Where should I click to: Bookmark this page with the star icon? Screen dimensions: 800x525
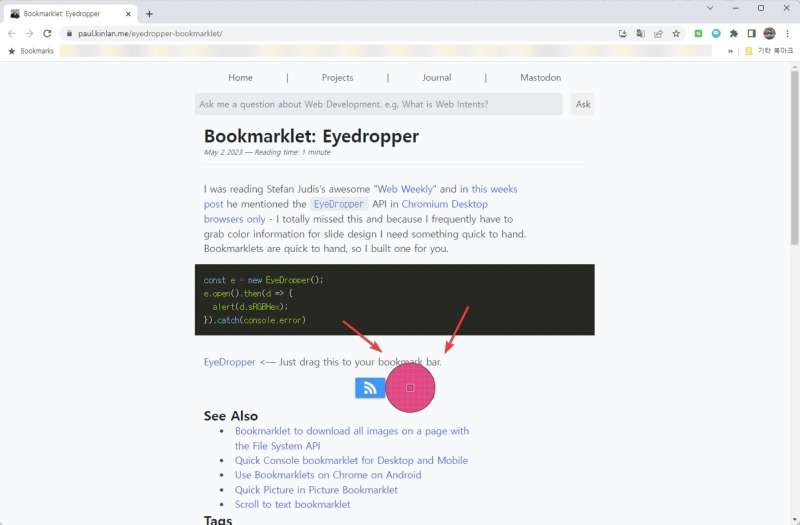pyautogui.click(x=676, y=33)
